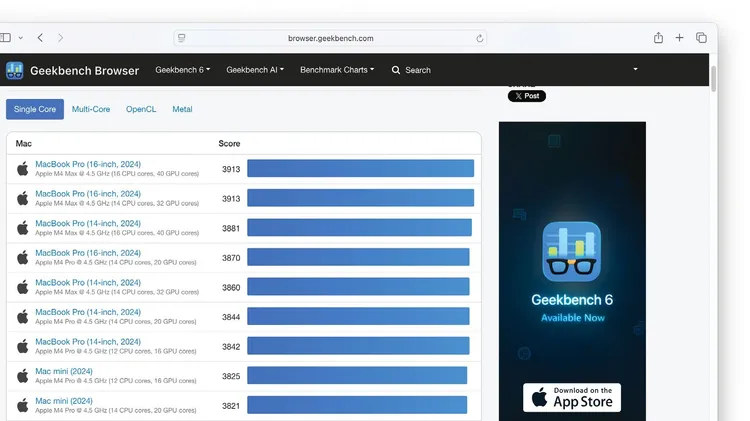Open MacBook Pro 14-inch M4 Max 16 CPU cores link
Screen dimensions: 750x421
coord(88,223)
